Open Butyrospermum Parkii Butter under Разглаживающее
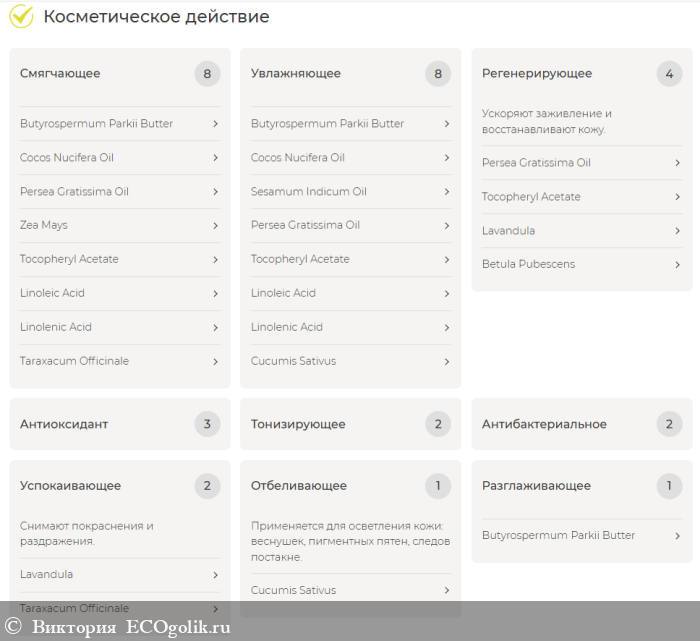Image resolution: width=700 pixels, height=641 pixels. (x=558, y=536)
